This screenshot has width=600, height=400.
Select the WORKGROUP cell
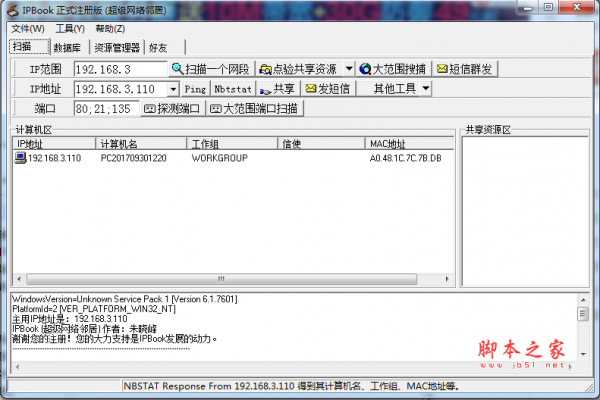tap(220, 158)
